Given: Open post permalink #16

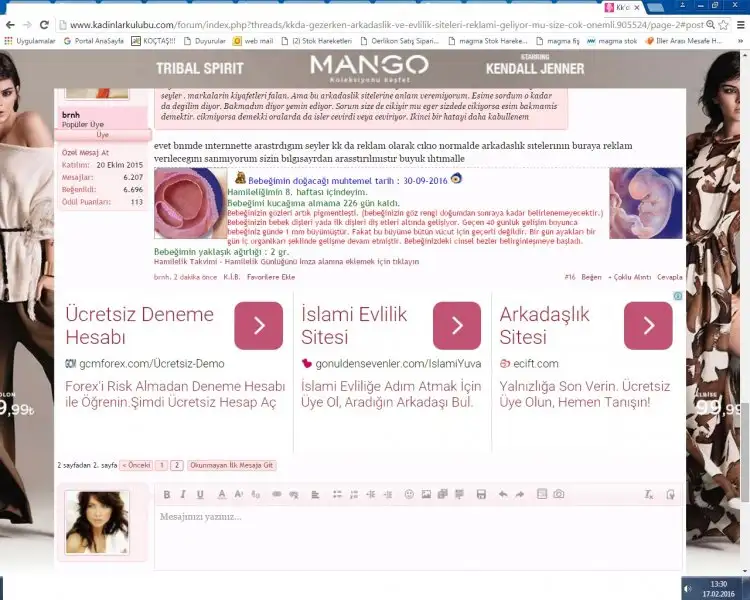Looking at the screenshot, I should pos(570,277).
